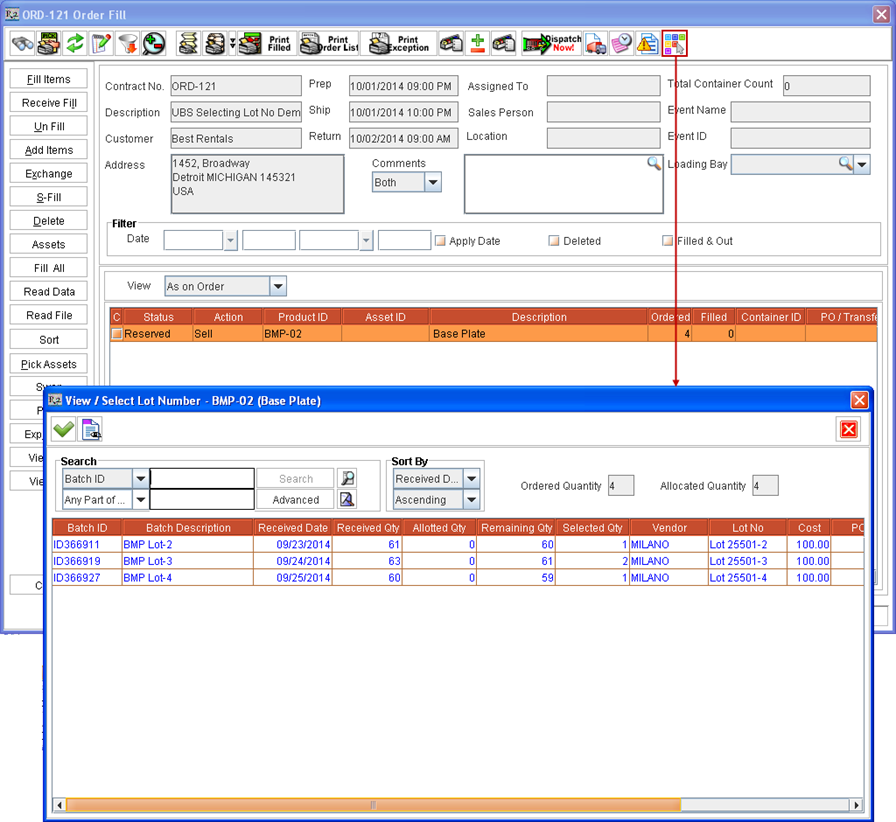
Task: Click the advanced search magnifier icon
Action: pyautogui.click(x=346, y=499)
